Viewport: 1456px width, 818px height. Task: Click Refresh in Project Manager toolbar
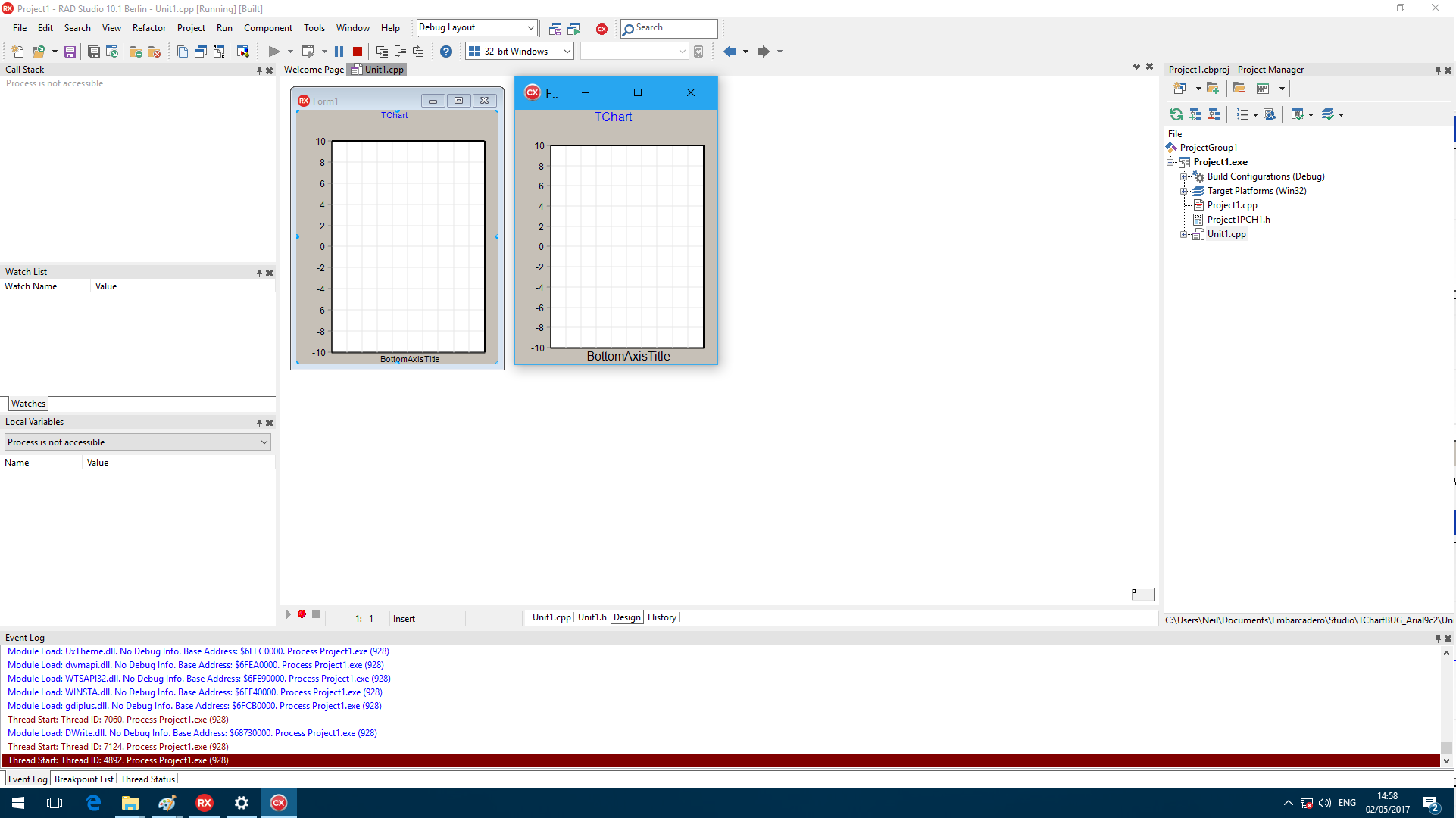1176,114
